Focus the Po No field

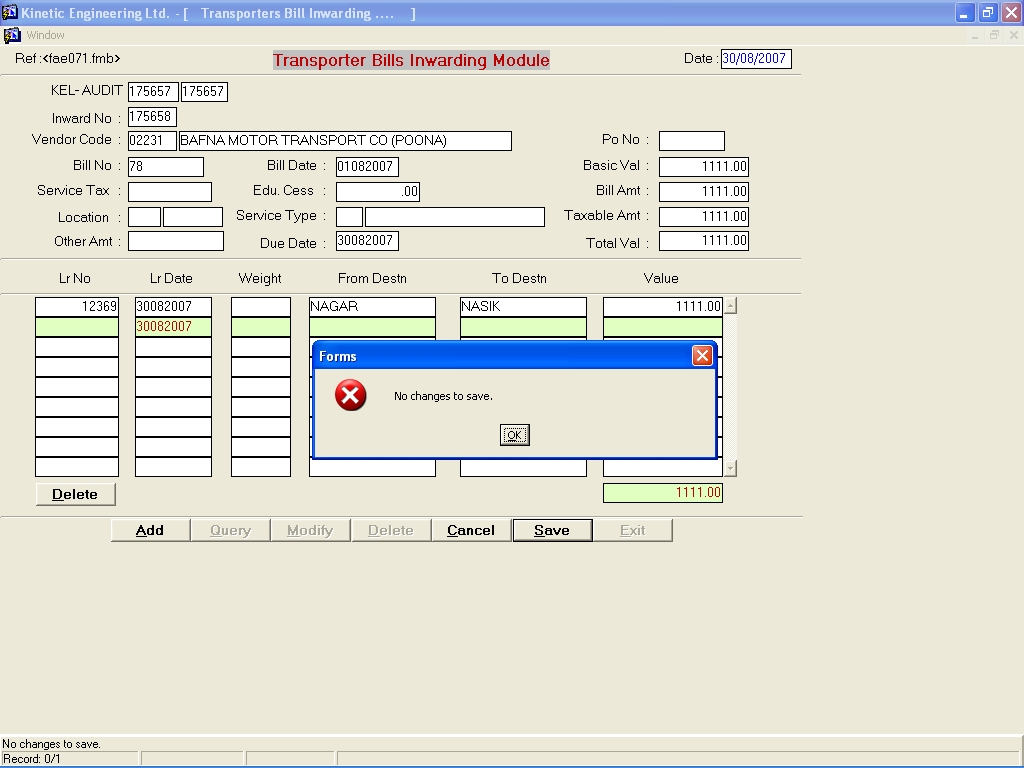691,141
